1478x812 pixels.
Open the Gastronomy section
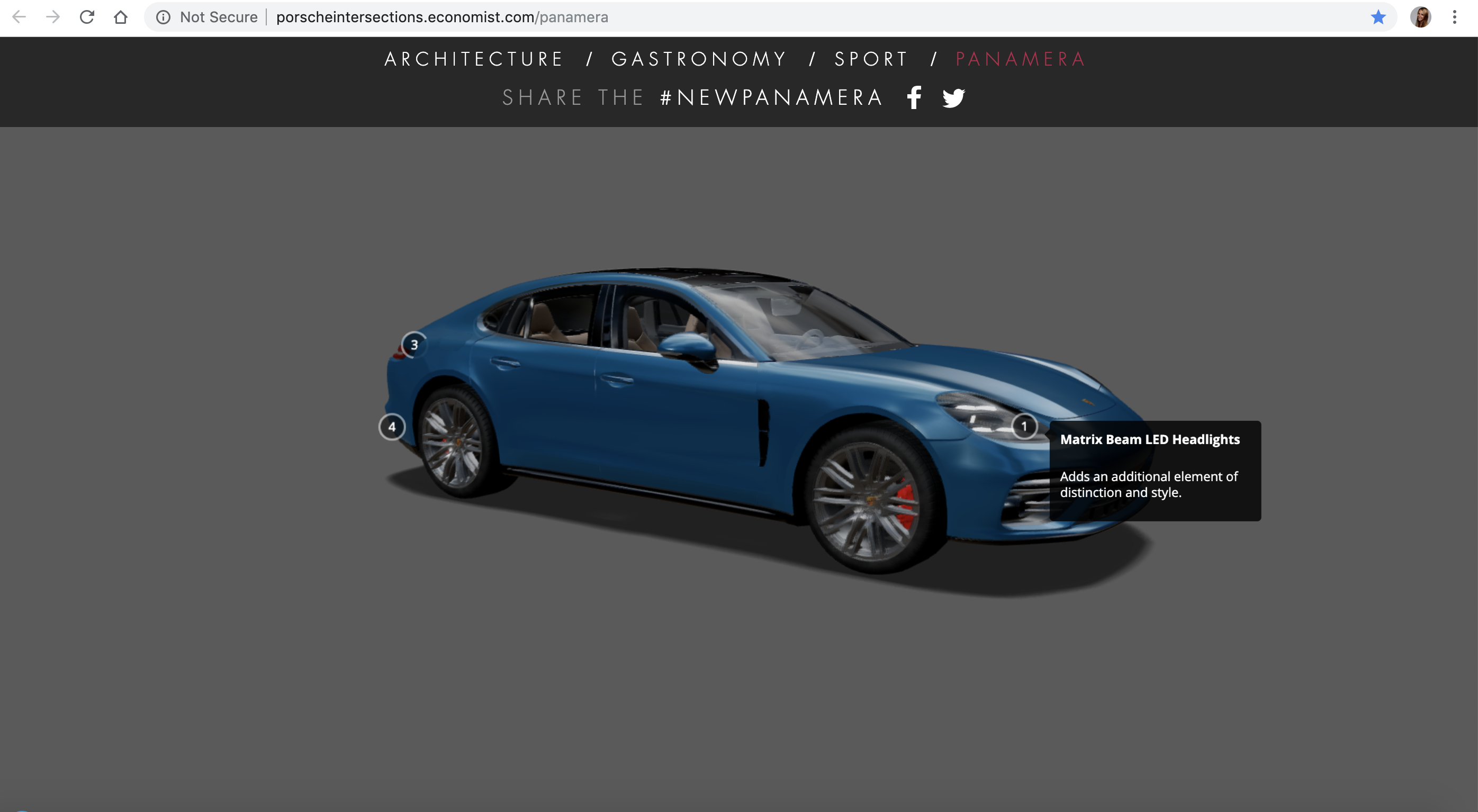click(699, 59)
